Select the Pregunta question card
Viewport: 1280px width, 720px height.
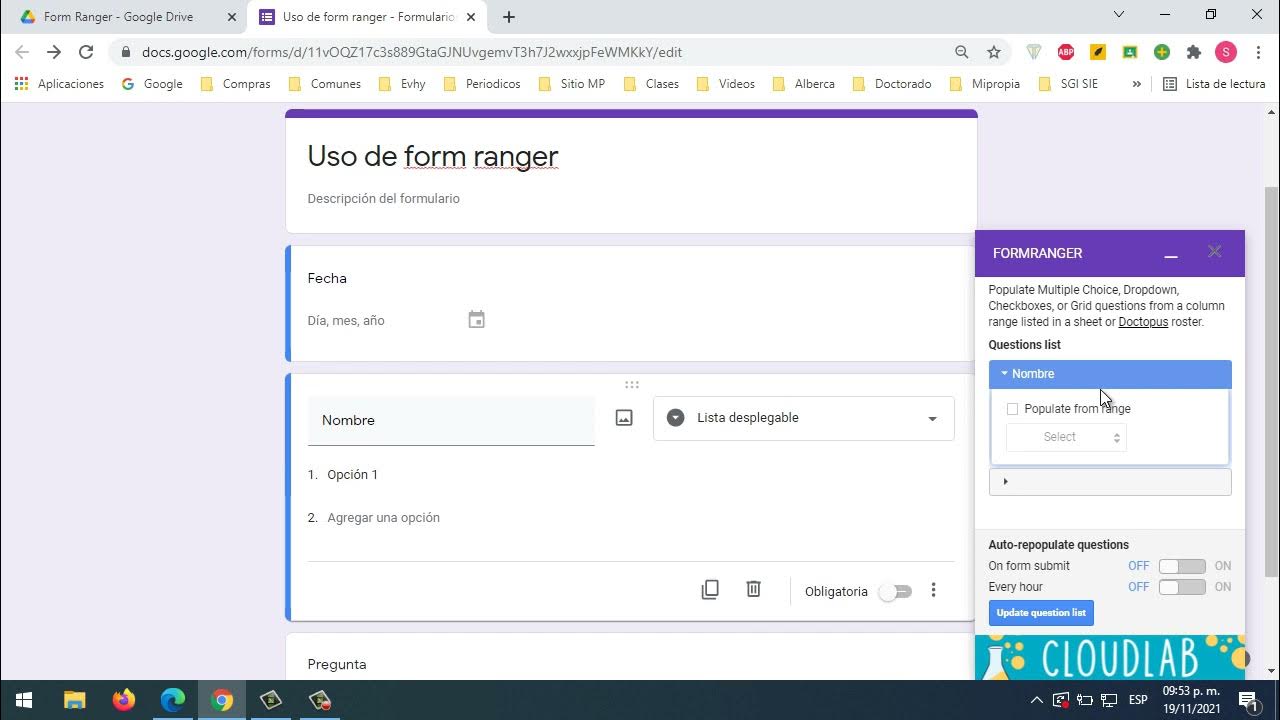631,657
